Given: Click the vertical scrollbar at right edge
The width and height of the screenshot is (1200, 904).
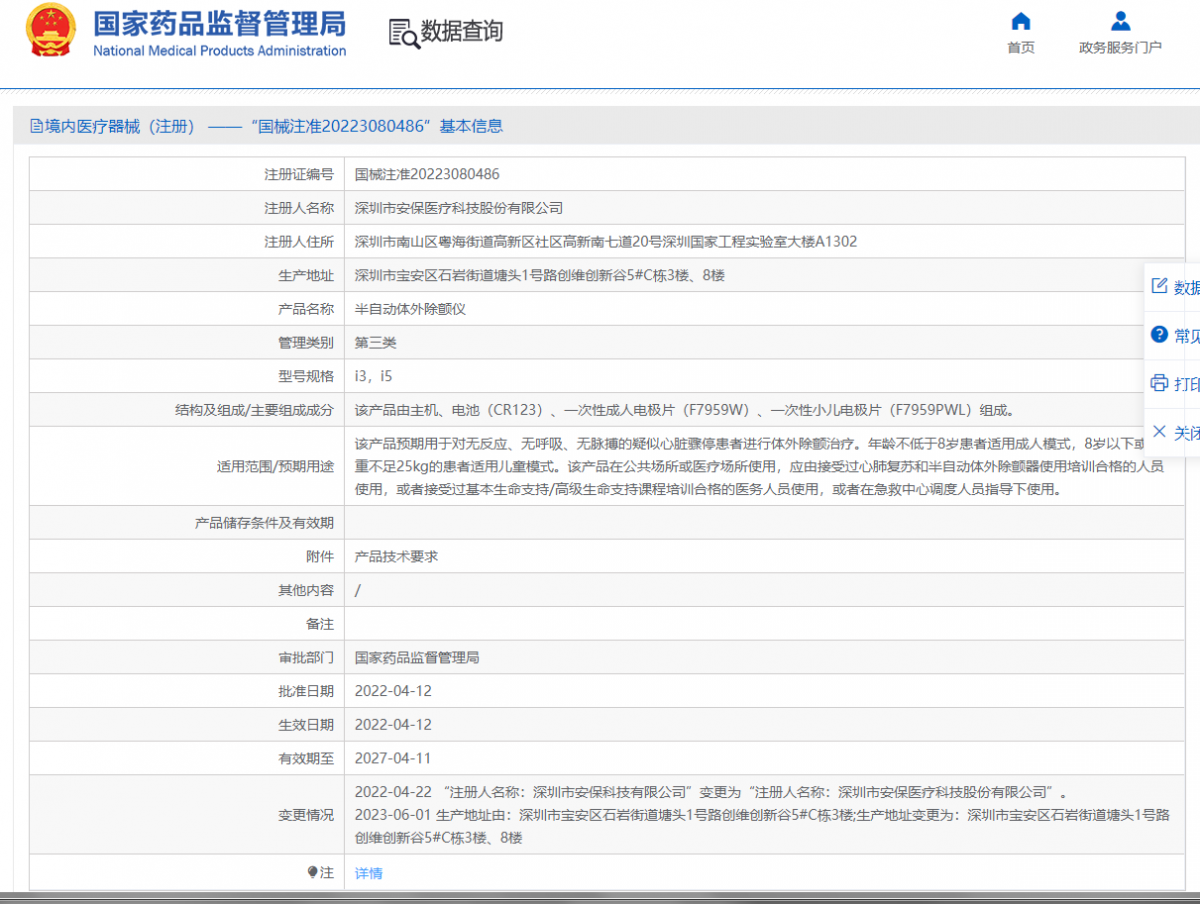Looking at the screenshot, I should [x=1196, y=450].
